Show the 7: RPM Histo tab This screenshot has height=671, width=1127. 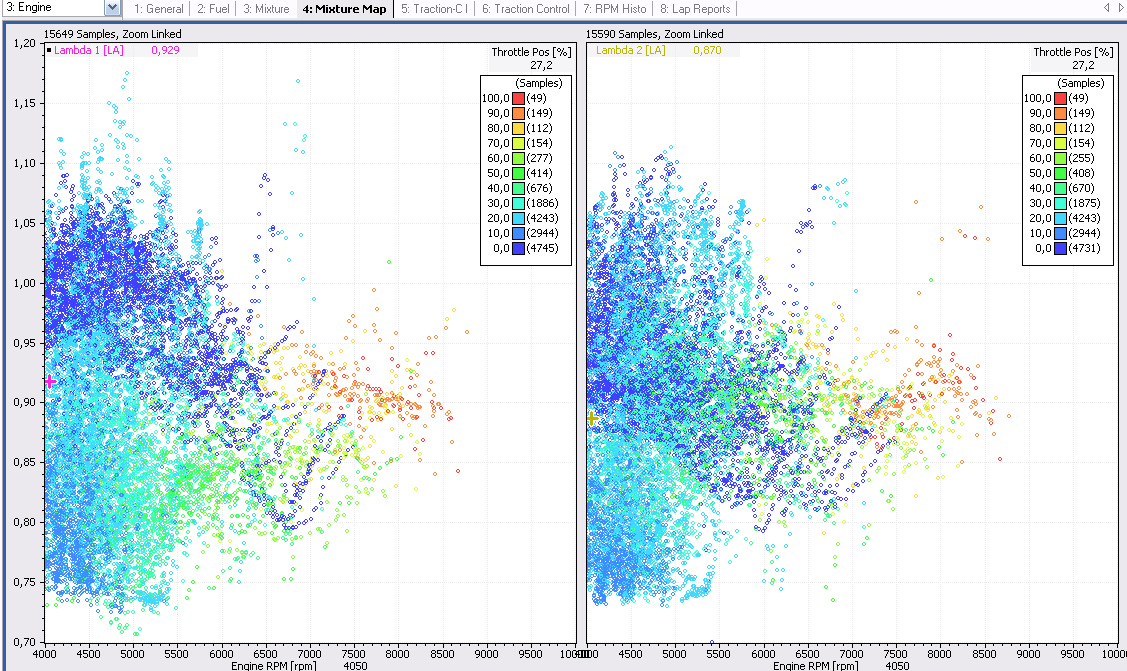tap(614, 9)
